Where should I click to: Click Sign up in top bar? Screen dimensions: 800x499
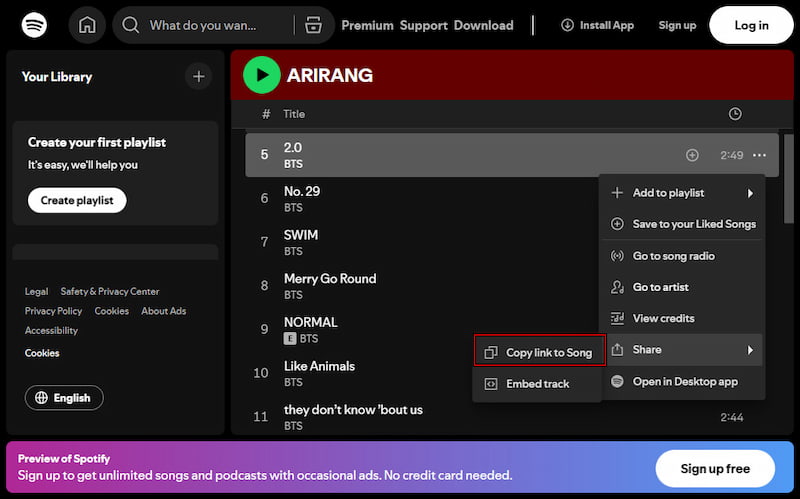pos(677,25)
